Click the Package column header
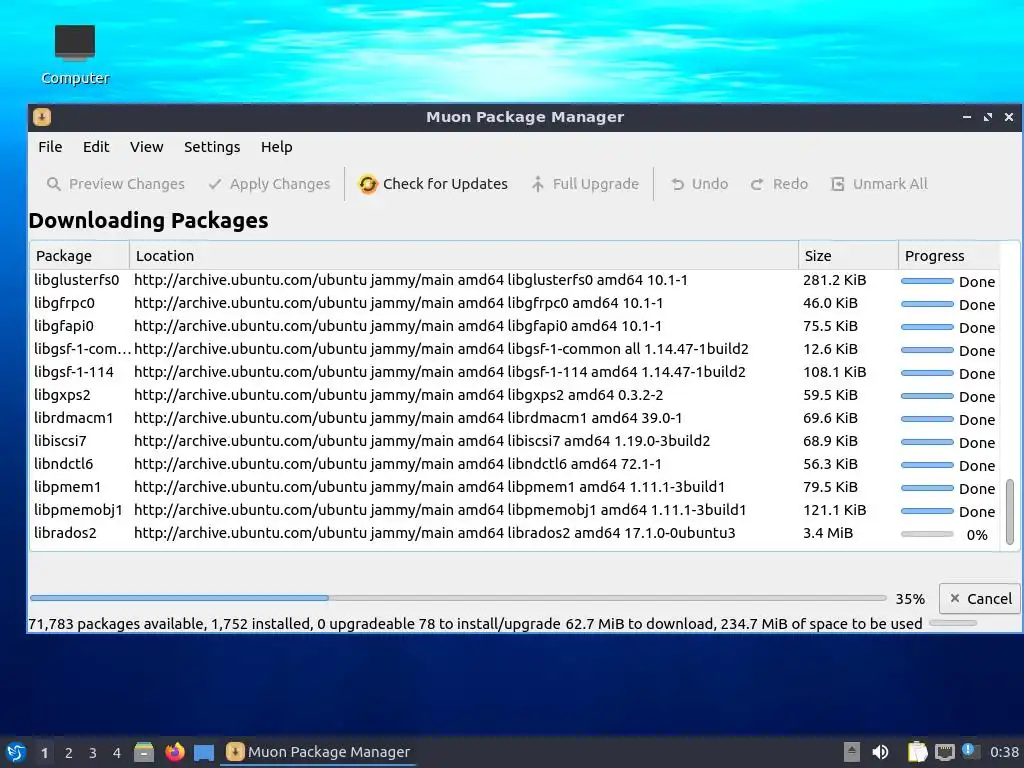Screen dimensions: 1024x768 (80, 256)
